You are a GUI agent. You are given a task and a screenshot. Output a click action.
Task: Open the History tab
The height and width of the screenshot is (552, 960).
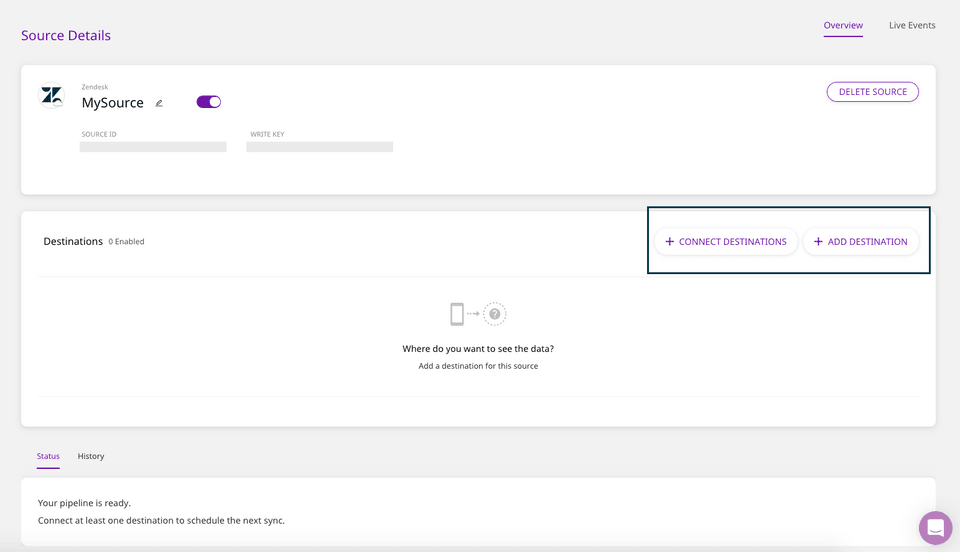(x=91, y=456)
